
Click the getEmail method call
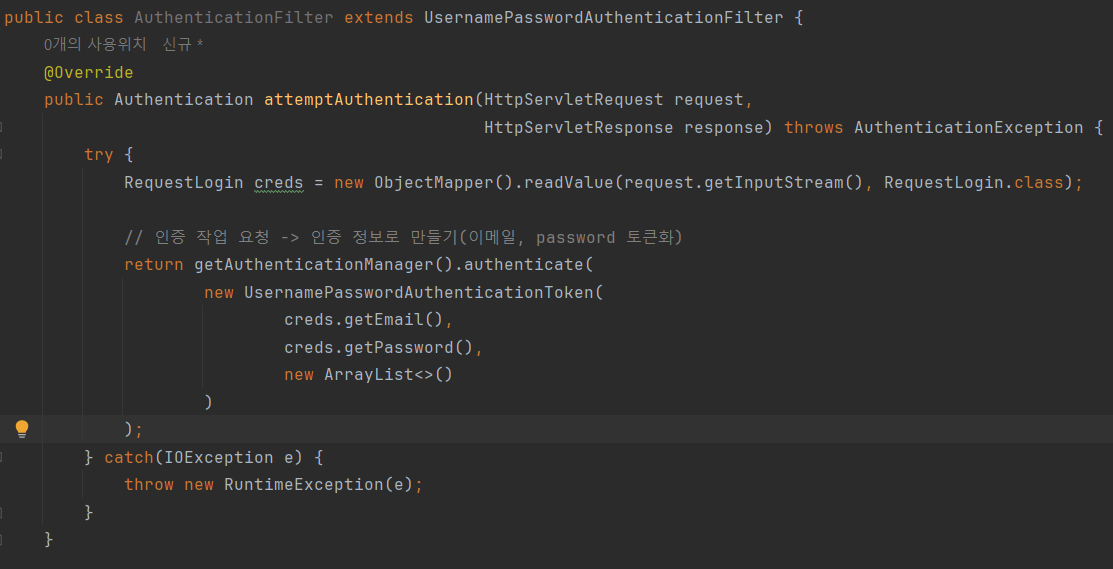384,319
